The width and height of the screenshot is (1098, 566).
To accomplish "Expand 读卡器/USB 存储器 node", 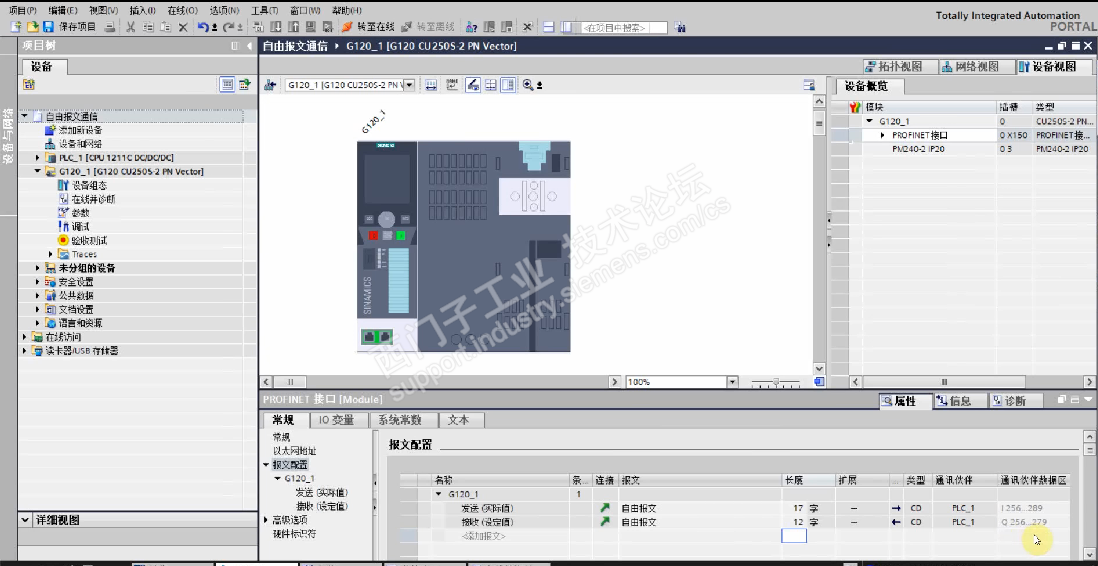I will [x=26, y=350].
